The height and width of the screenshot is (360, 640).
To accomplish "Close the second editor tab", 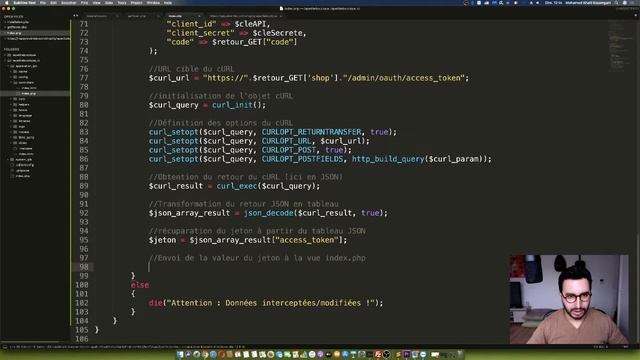I will click(x=158, y=16).
